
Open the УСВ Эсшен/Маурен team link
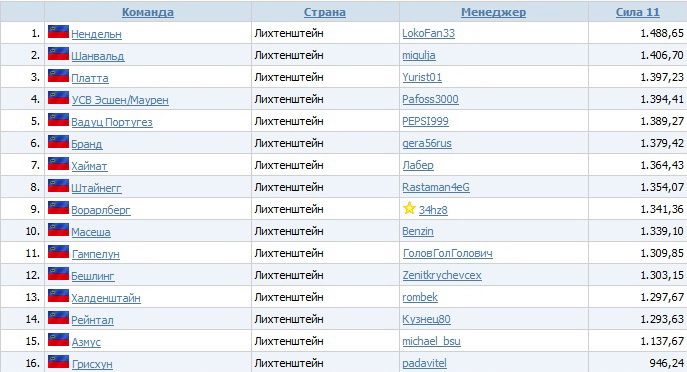point(120,100)
